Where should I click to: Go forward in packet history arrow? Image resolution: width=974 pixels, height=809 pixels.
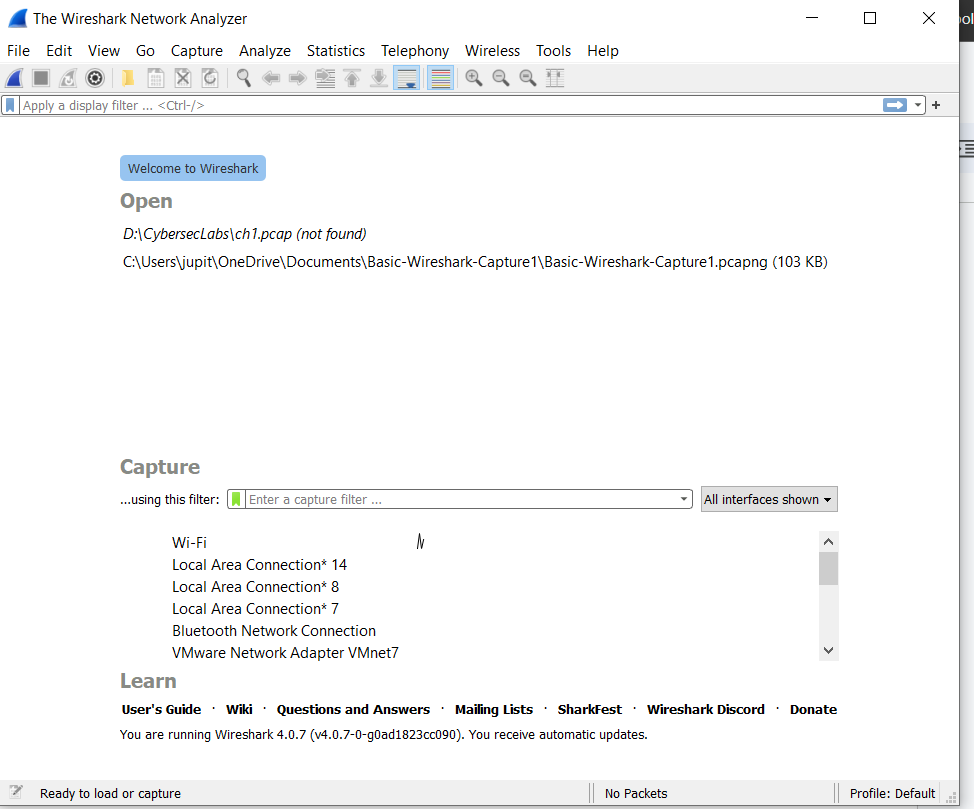tap(298, 78)
